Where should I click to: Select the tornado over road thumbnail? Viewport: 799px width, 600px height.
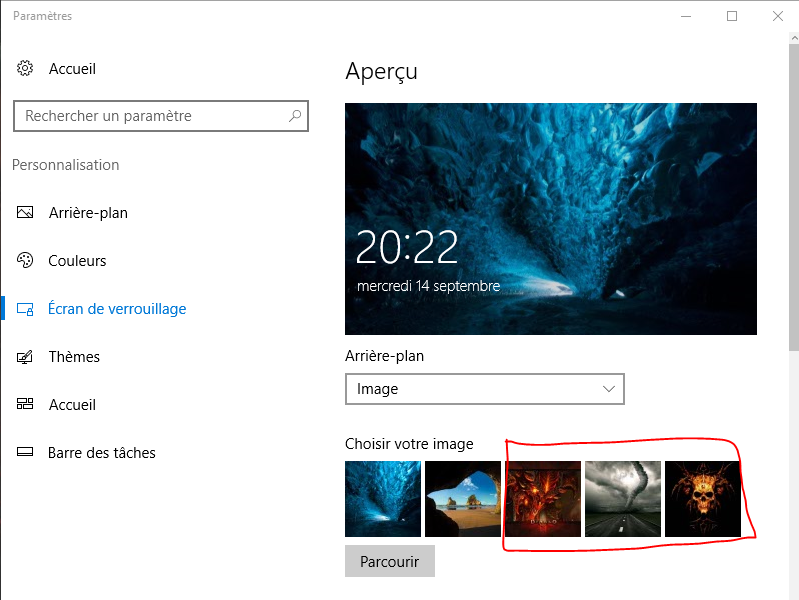623,499
